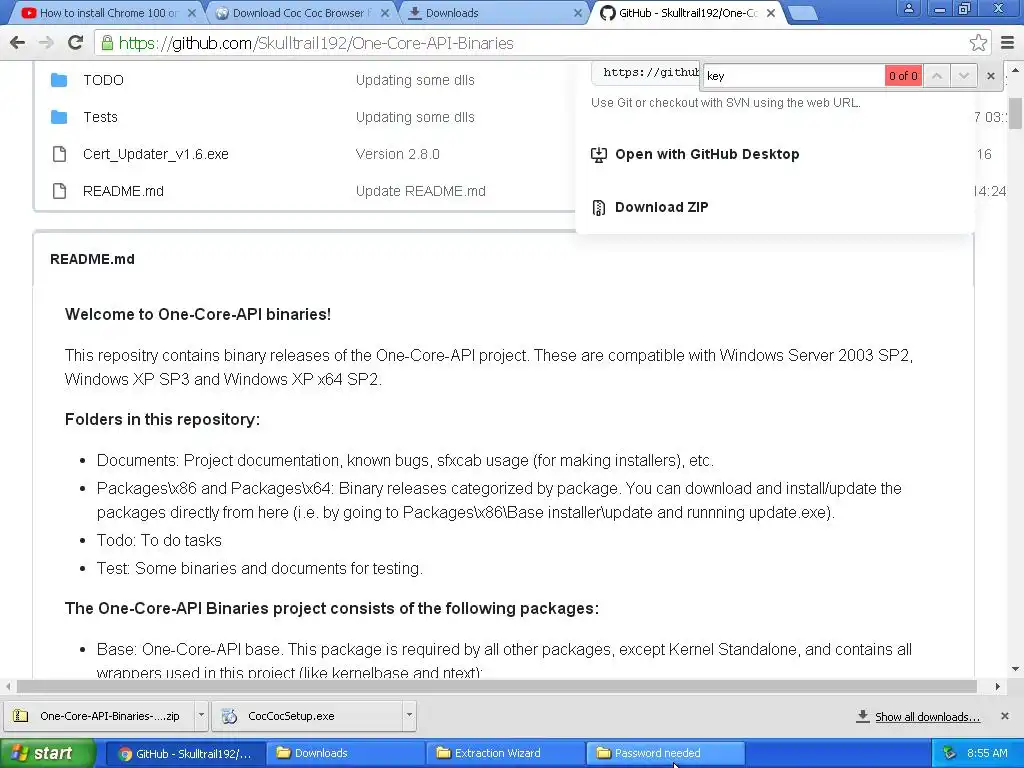The width and height of the screenshot is (1024, 768).
Task: Close the How to install Chrome tab
Action: coord(191,13)
